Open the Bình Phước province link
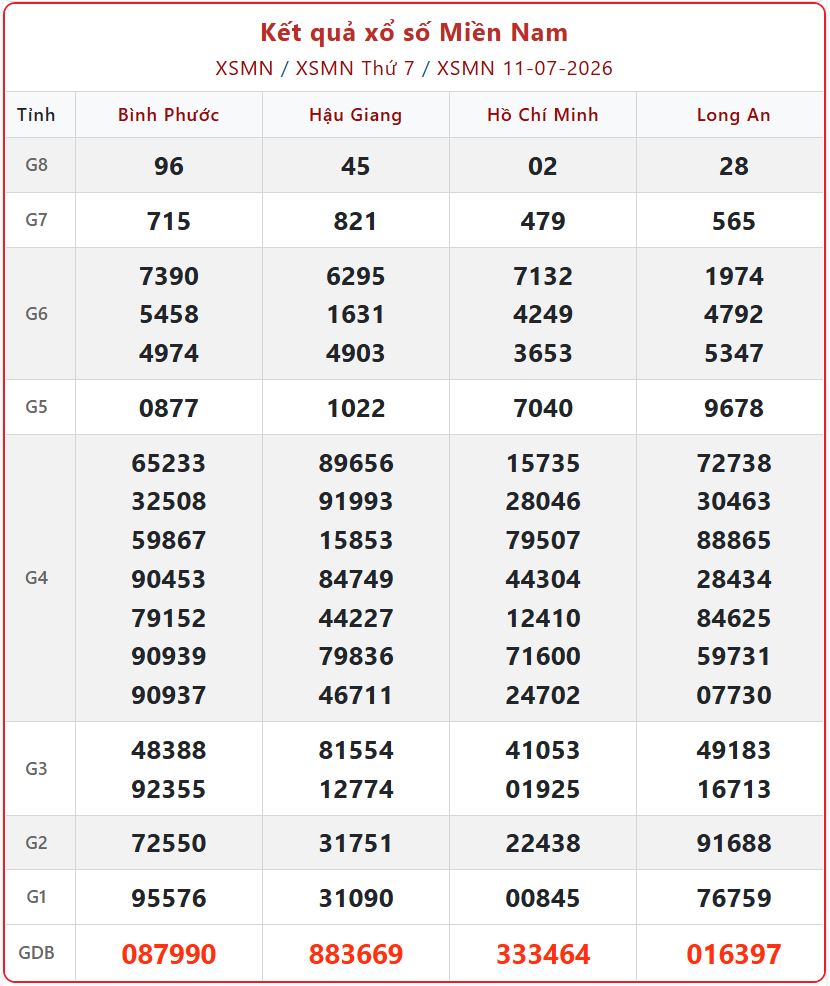This screenshot has width=830, height=986. [x=169, y=115]
